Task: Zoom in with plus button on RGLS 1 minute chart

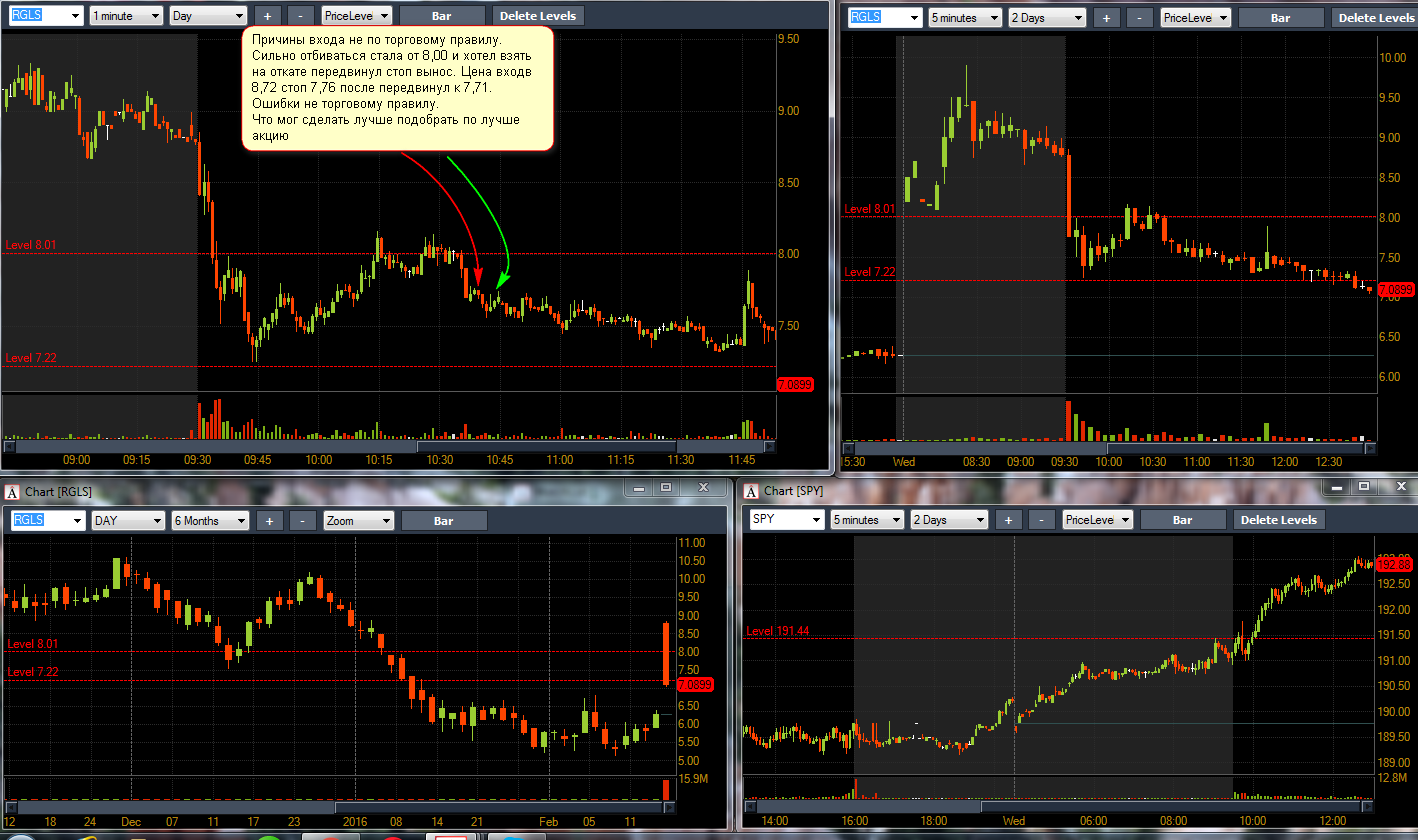Action: tap(268, 16)
